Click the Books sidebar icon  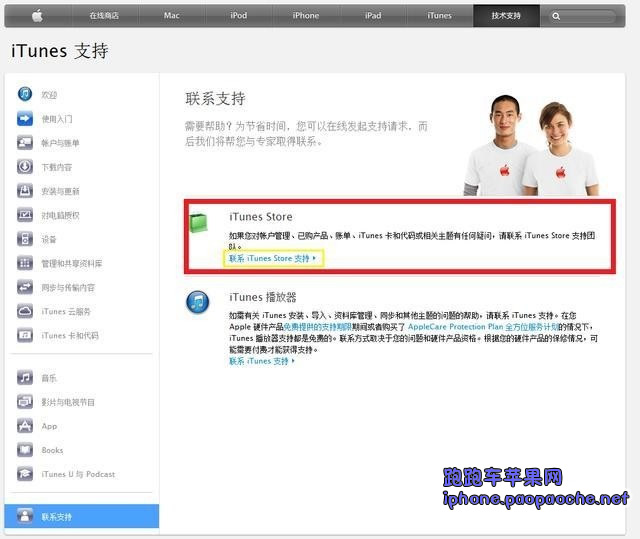25,450
